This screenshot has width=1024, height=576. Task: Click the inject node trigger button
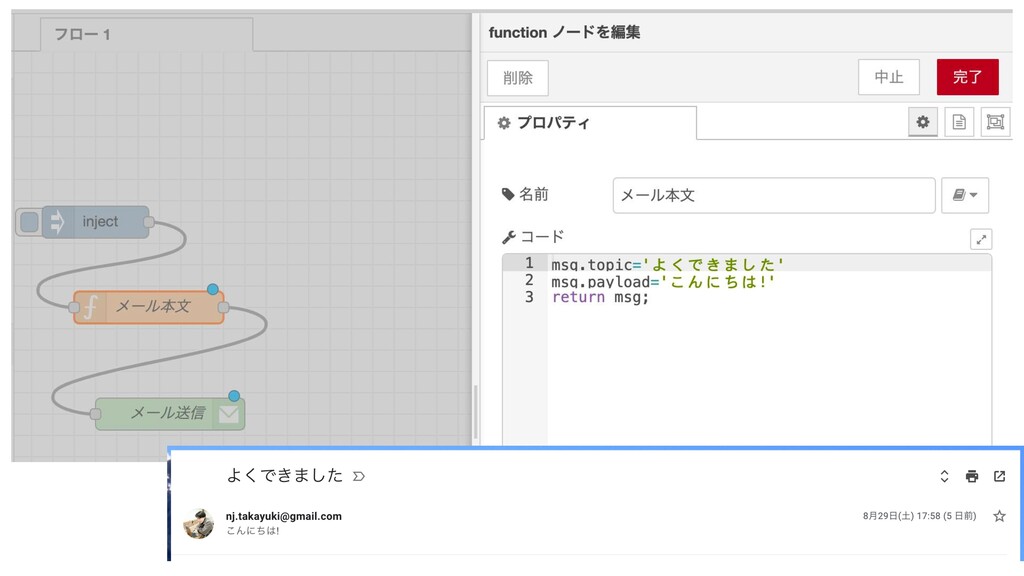pos(29,222)
